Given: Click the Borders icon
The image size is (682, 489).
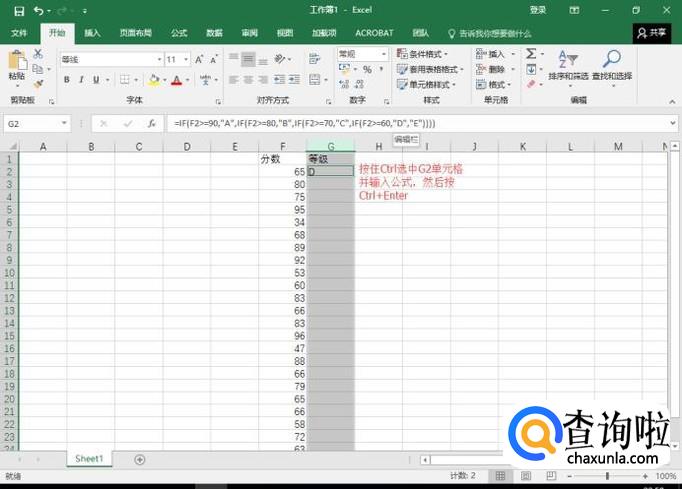Looking at the screenshot, I should tap(125, 80).
